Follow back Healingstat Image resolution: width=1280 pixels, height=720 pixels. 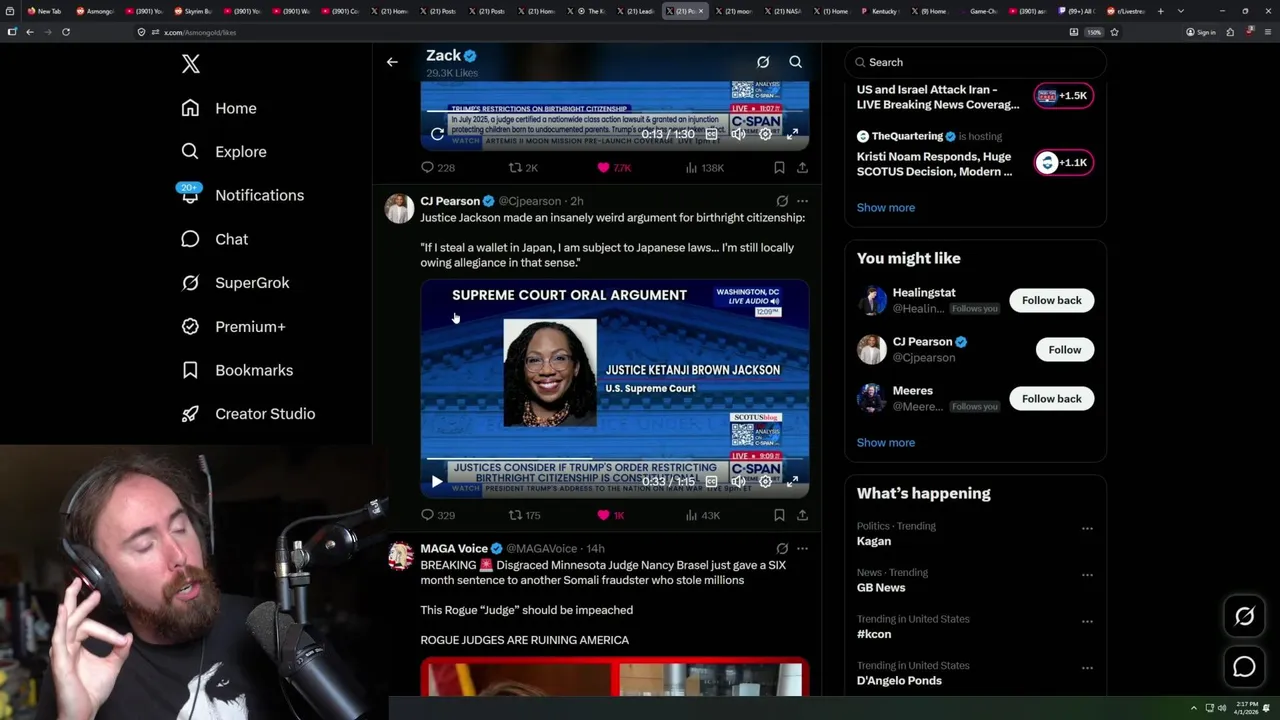[1051, 300]
